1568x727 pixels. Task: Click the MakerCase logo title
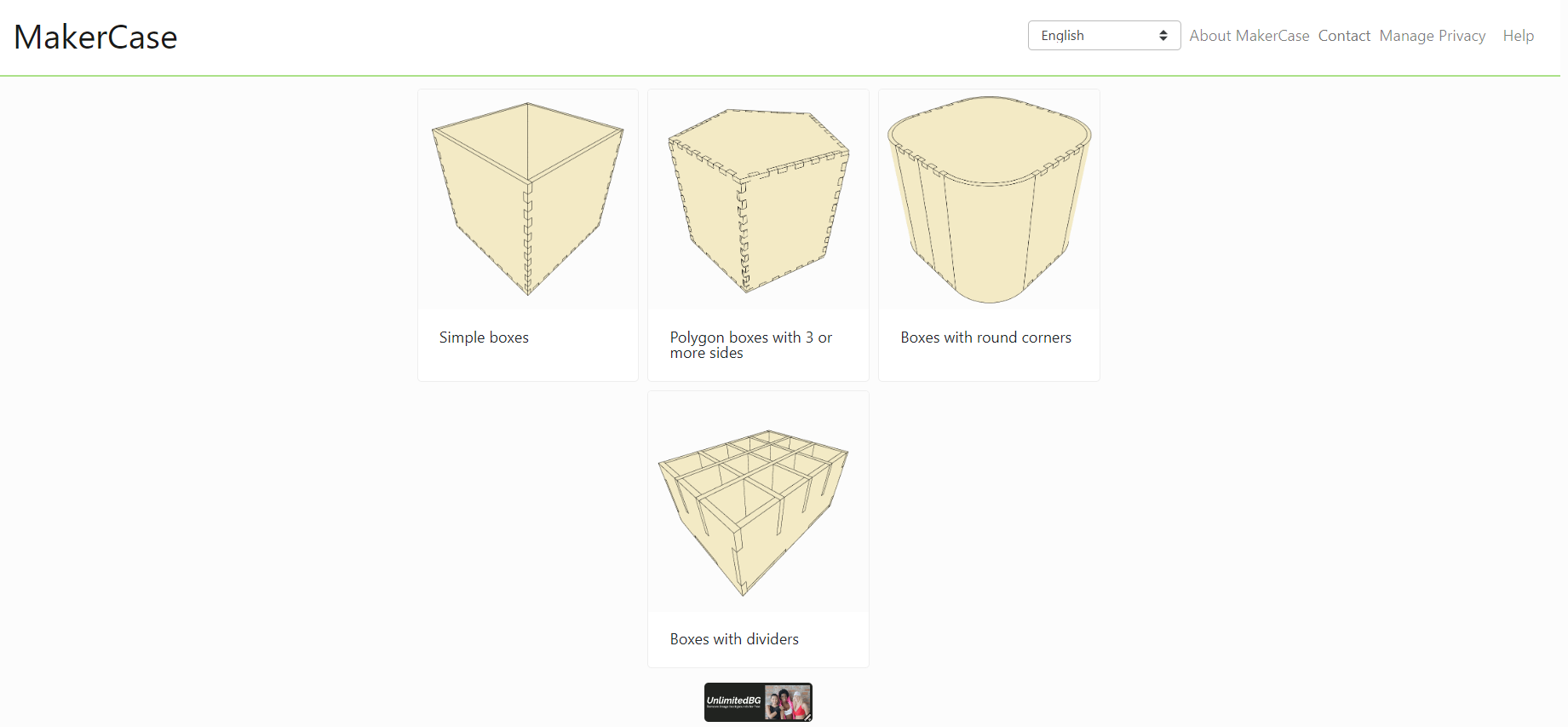tap(95, 38)
